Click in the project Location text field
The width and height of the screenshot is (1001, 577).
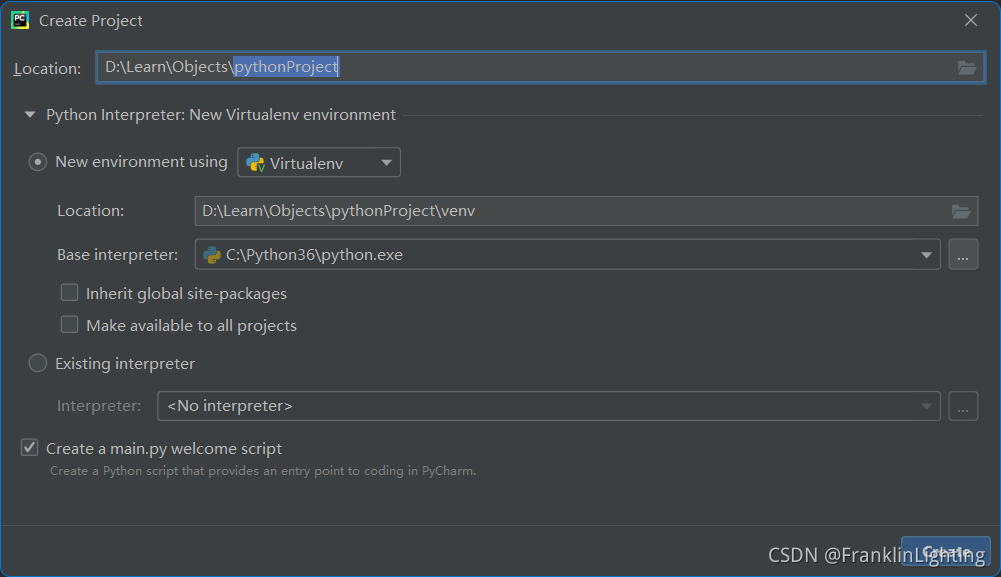click(541, 67)
